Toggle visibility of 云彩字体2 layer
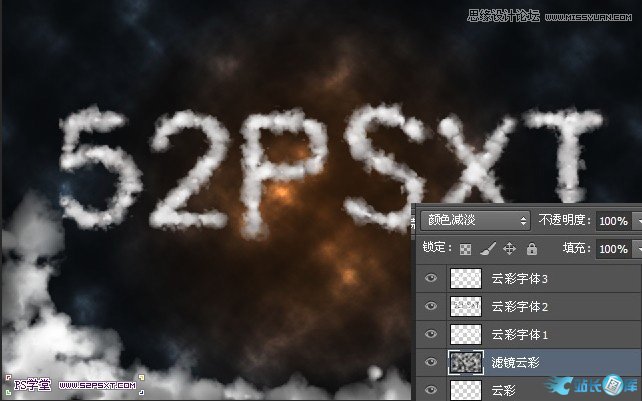Viewport: 642px width, 401px height. tap(431, 306)
